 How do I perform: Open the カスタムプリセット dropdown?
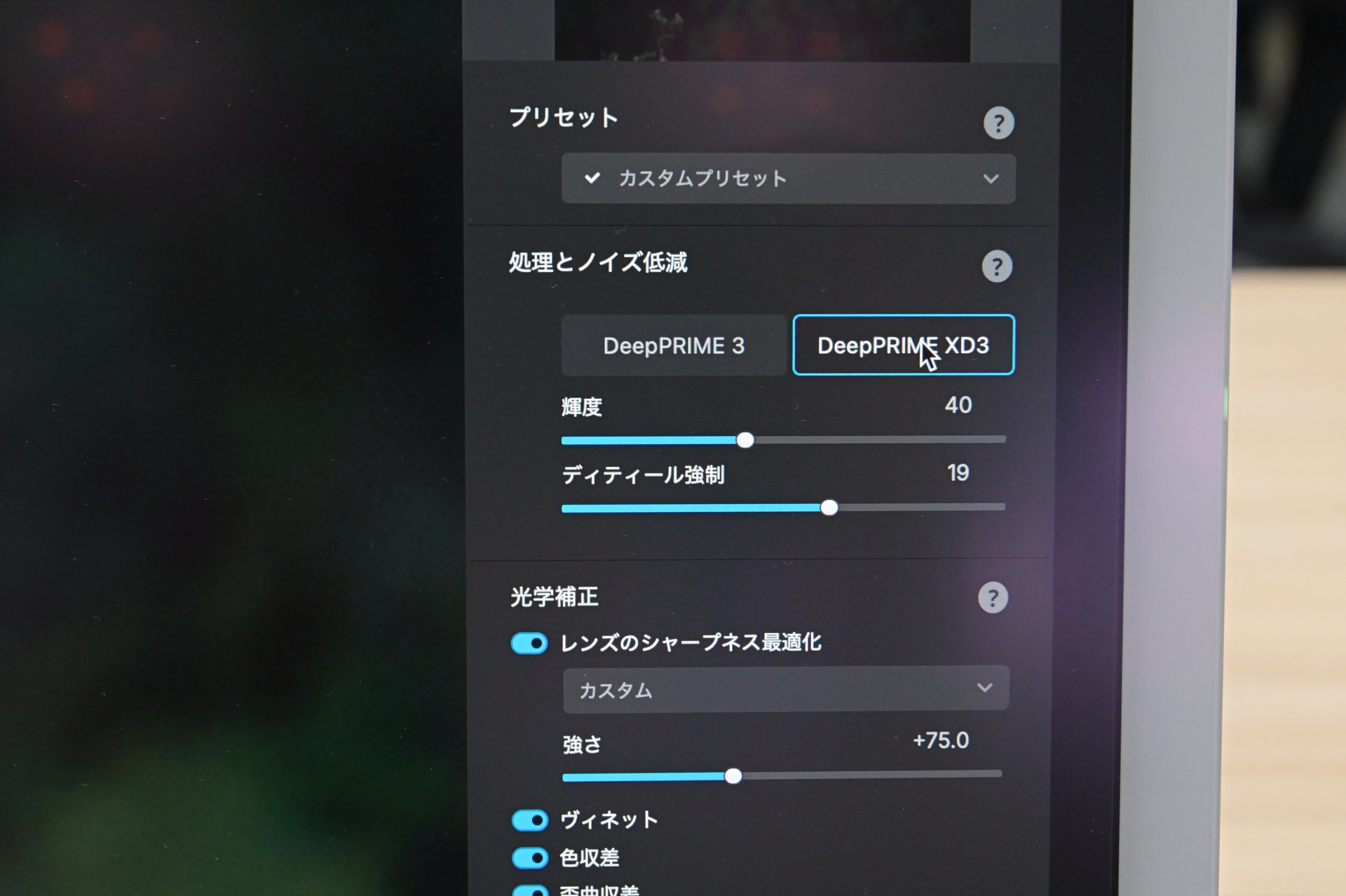click(x=787, y=179)
